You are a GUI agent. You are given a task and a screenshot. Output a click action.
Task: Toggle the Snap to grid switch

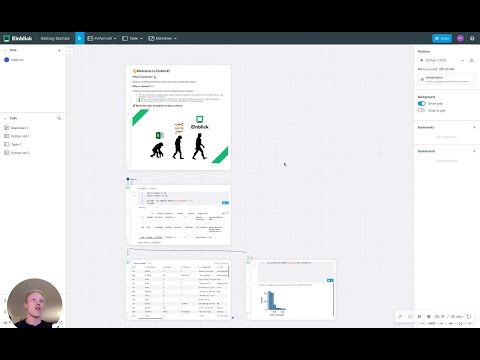pyautogui.click(x=422, y=110)
